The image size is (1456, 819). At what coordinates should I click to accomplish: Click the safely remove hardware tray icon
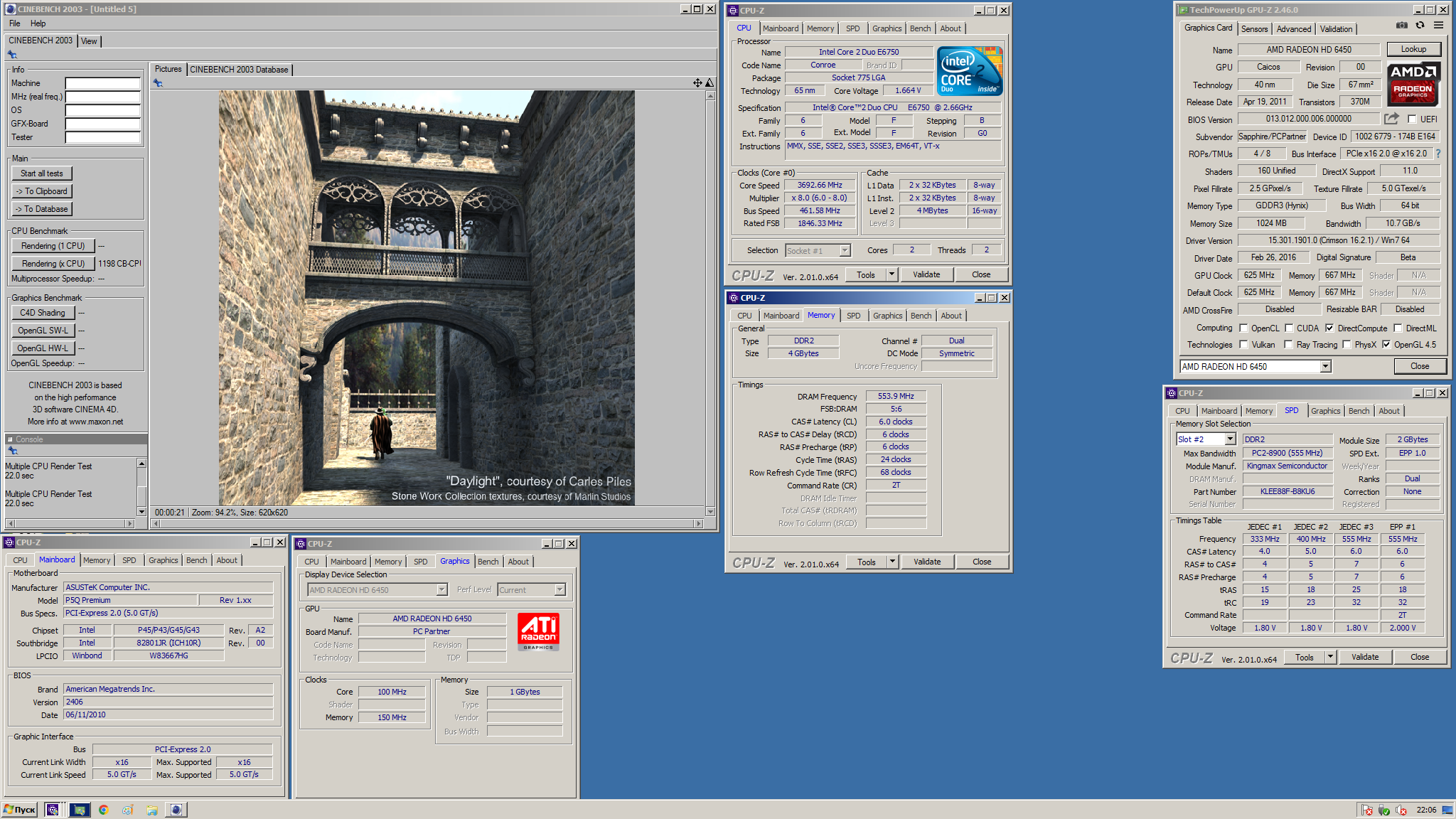click(1383, 810)
